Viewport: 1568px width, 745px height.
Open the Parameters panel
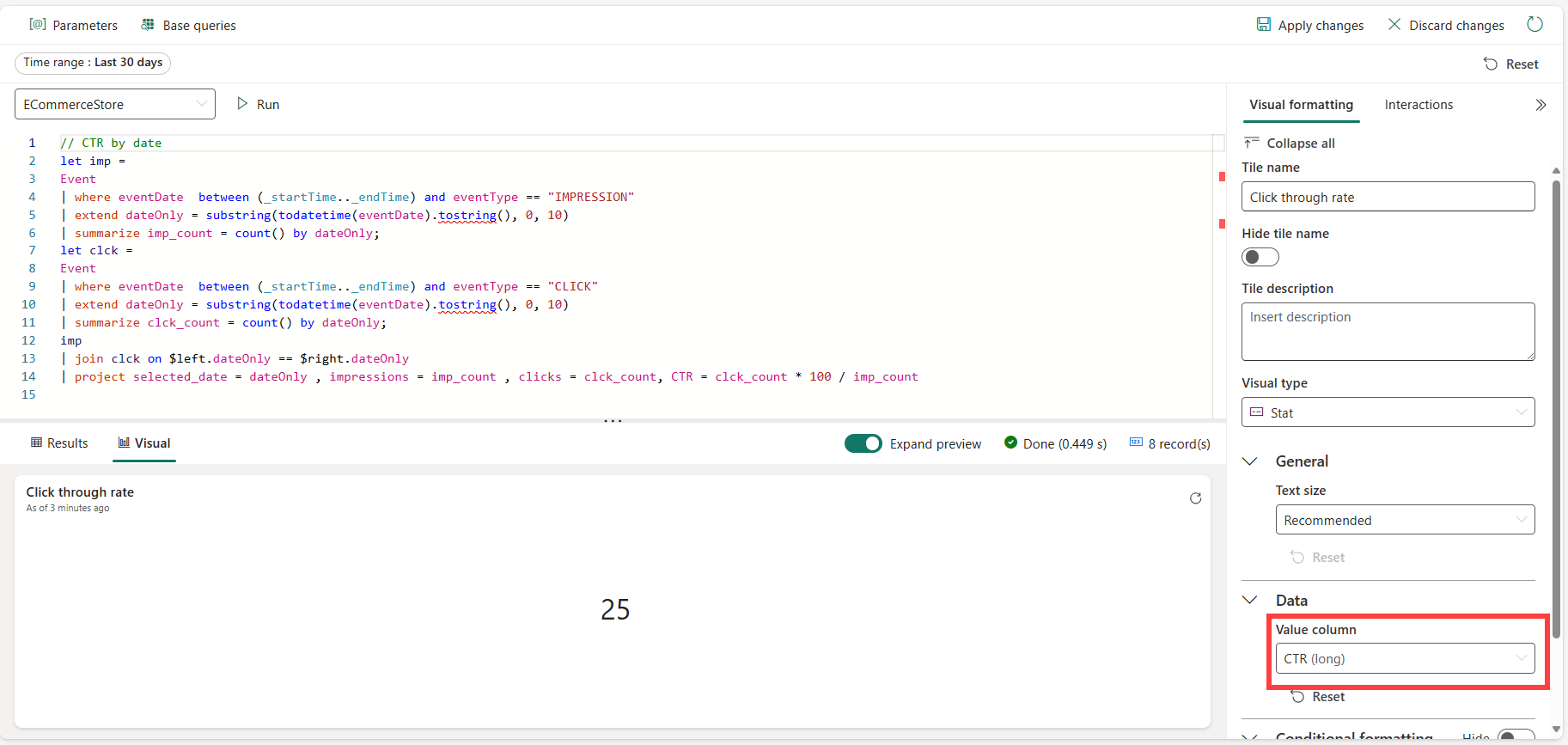coord(74,26)
